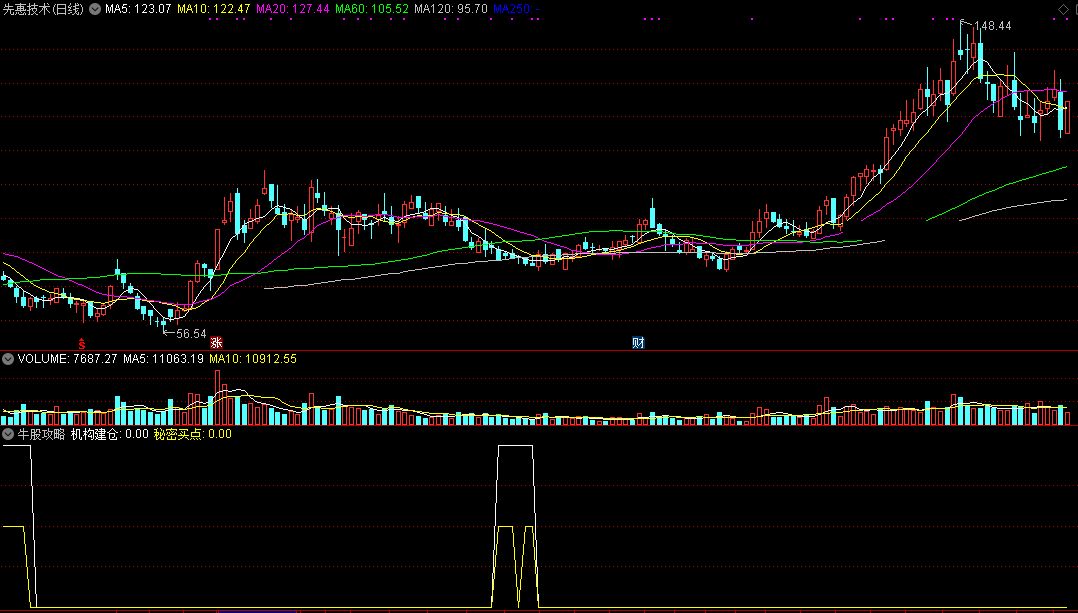
Task: Open the main chart indicator dropdown beside 先惠技术(日线)
Action: (95, 9)
